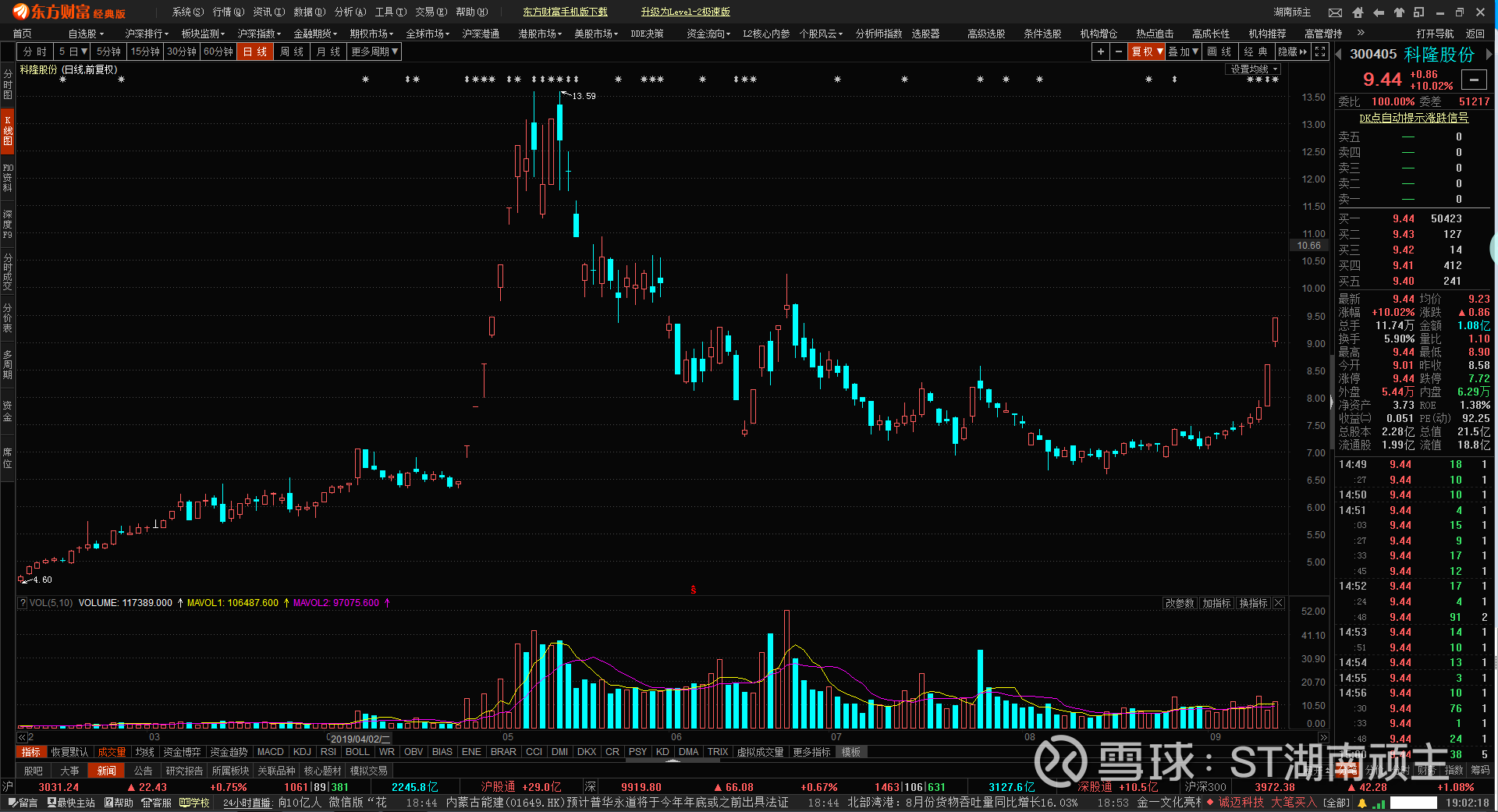This screenshot has height=812, width=1498.
Task: Zoom out chart with minus button
Action: pyautogui.click(x=1119, y=51)
